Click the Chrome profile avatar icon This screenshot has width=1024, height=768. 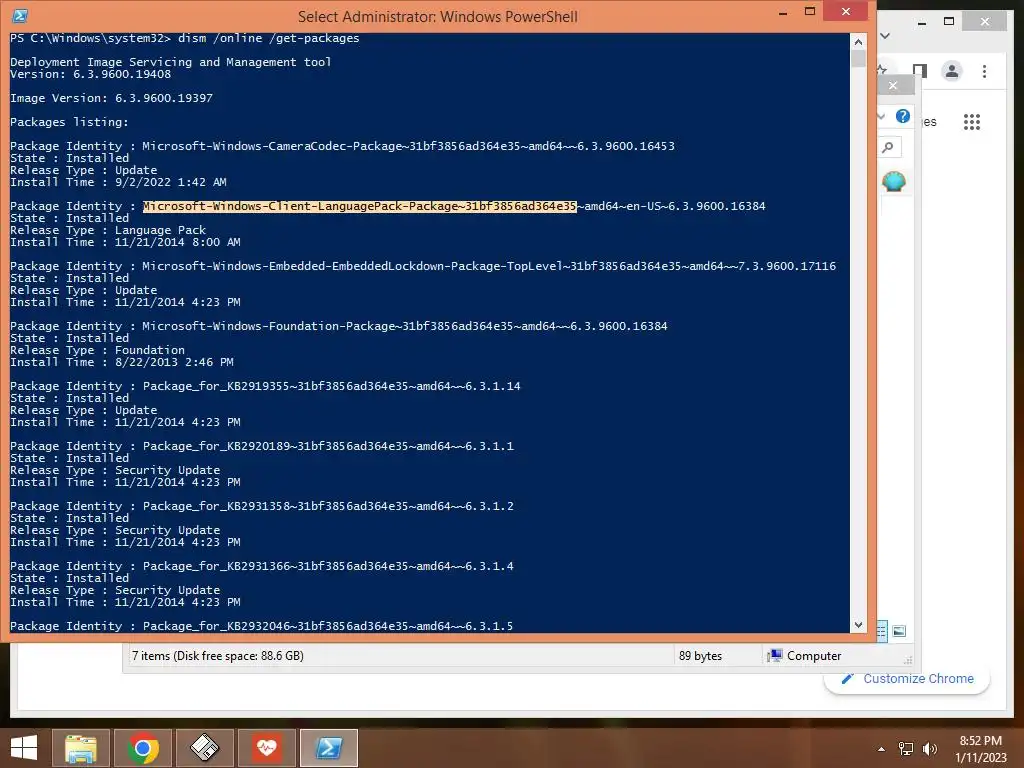[x=952, y=71]
